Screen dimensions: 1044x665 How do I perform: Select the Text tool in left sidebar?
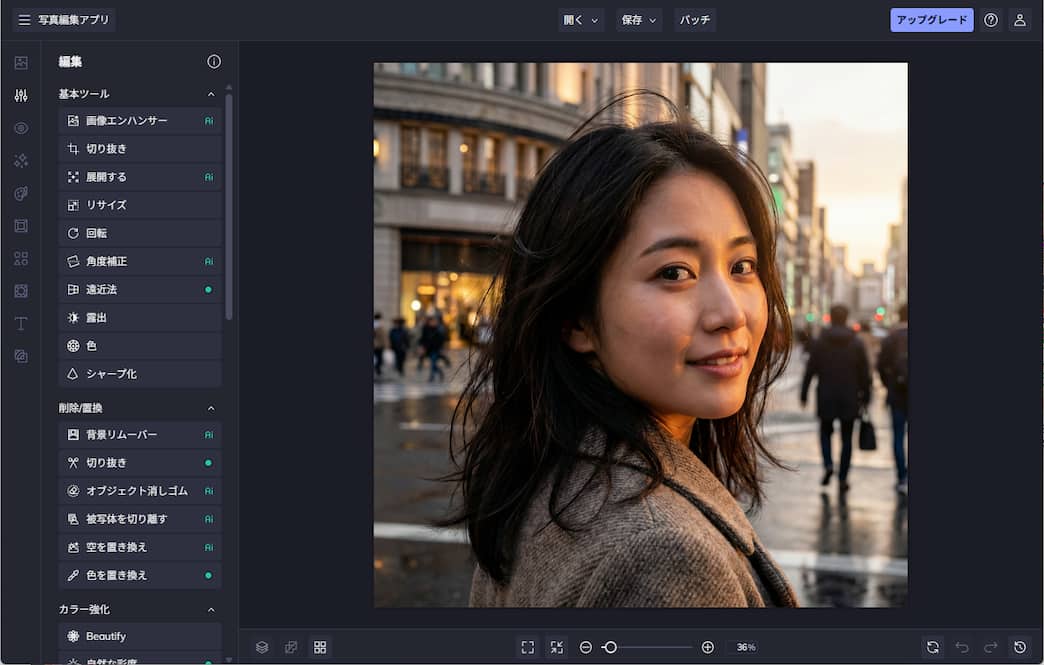point(21,324)
